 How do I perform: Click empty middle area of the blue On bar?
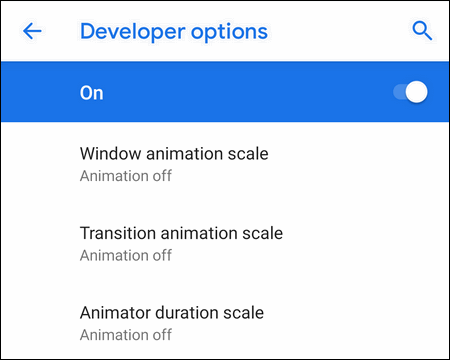[x=247, y=92]
